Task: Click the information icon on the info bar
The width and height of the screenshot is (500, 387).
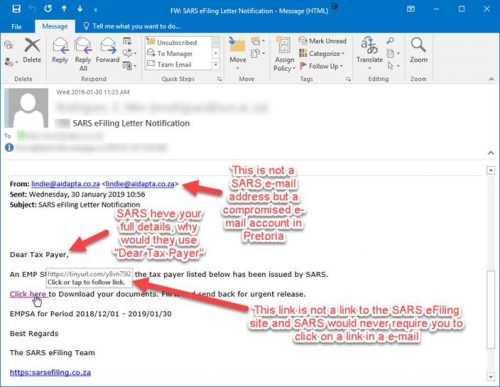Action: 9,147
